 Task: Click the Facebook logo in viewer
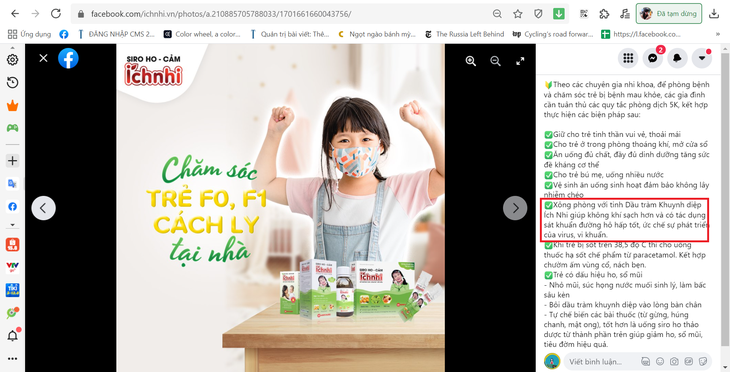coord(68,58)
